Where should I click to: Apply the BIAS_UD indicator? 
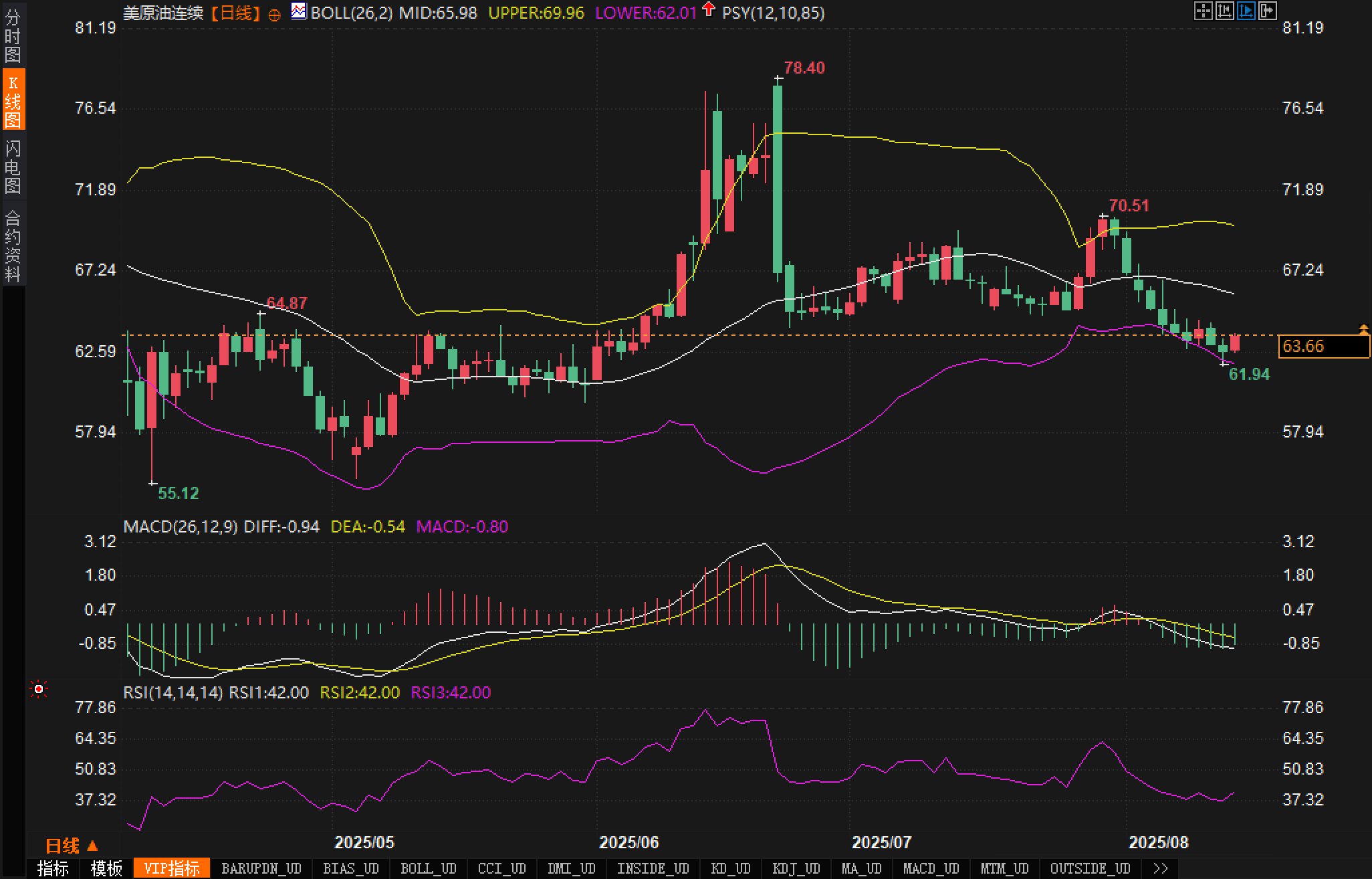[x=350, y=868]
